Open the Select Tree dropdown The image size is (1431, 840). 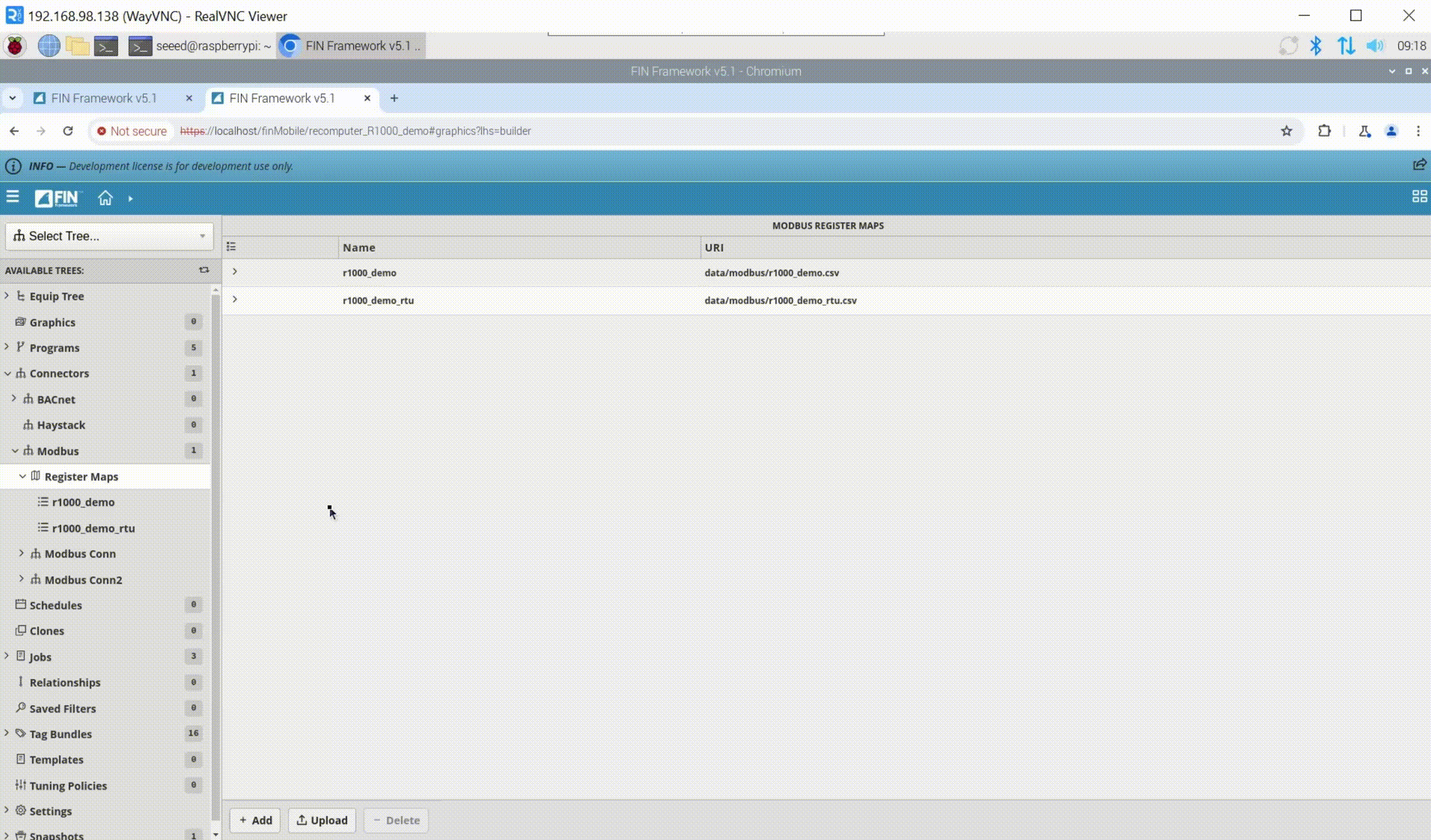(x=109, y=236)
